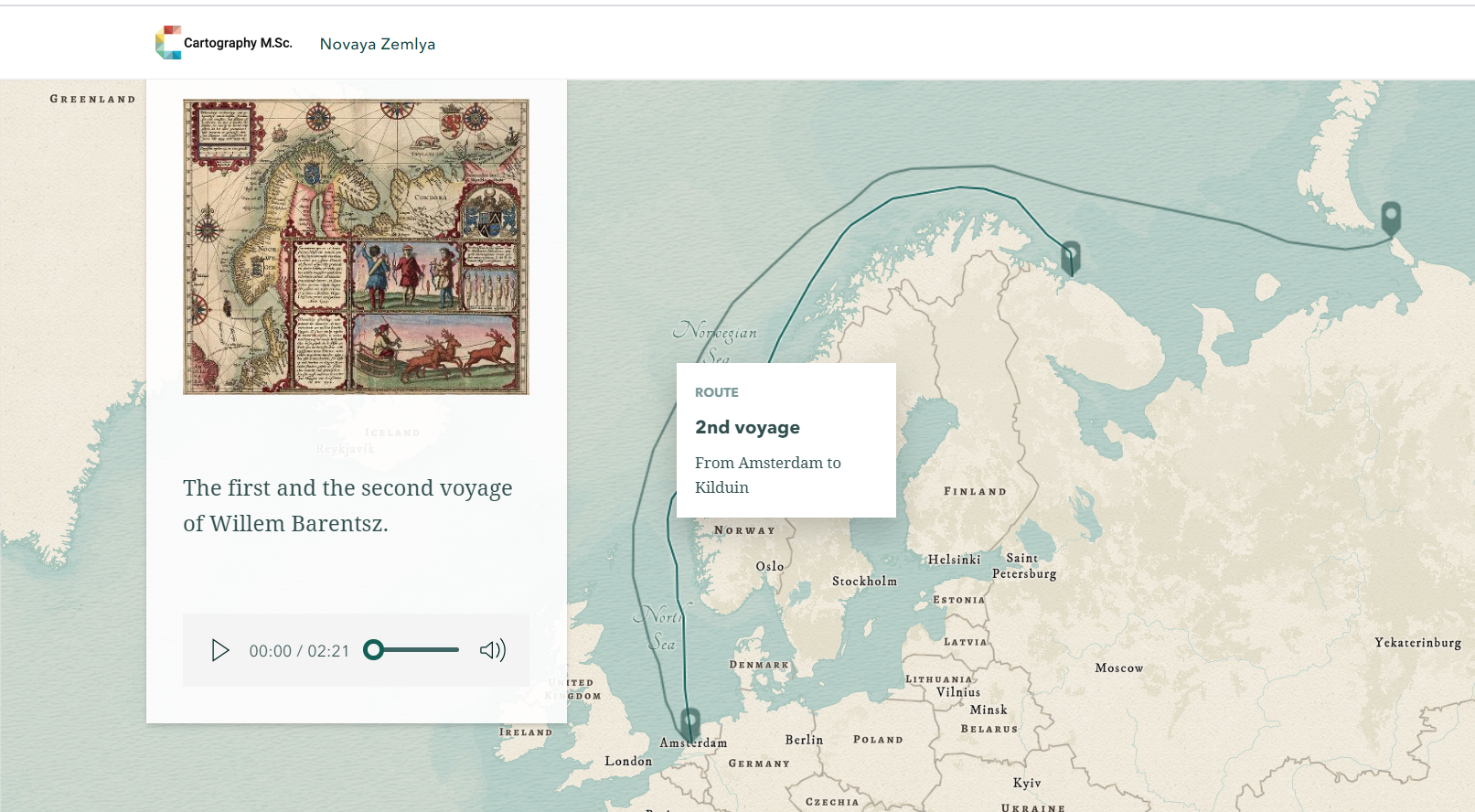
Task: Click the Stockholm map label
Action: [x=864, y=581]
